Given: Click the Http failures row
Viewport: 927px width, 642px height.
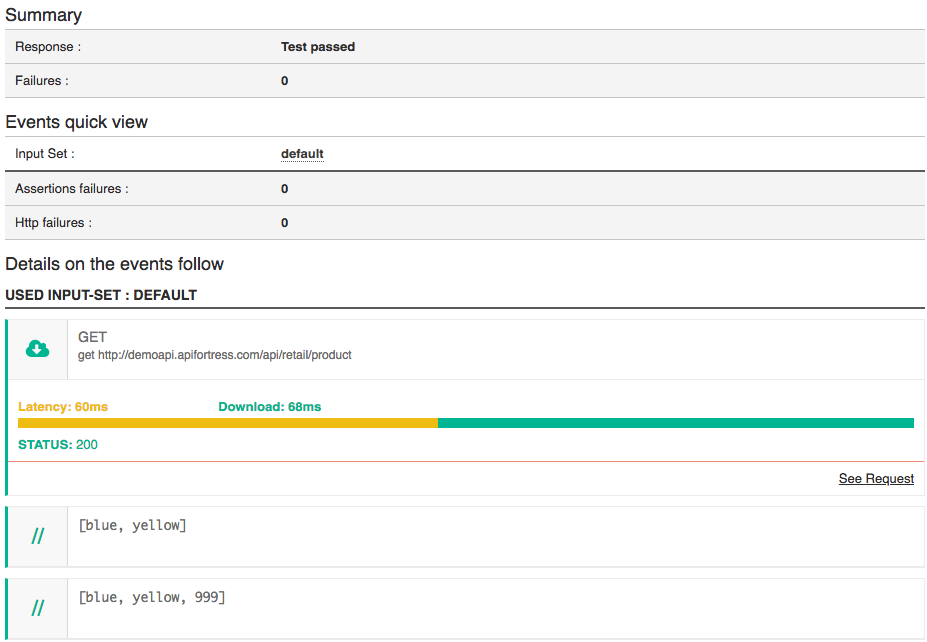Looking at the screenshot, I should 53,223.
